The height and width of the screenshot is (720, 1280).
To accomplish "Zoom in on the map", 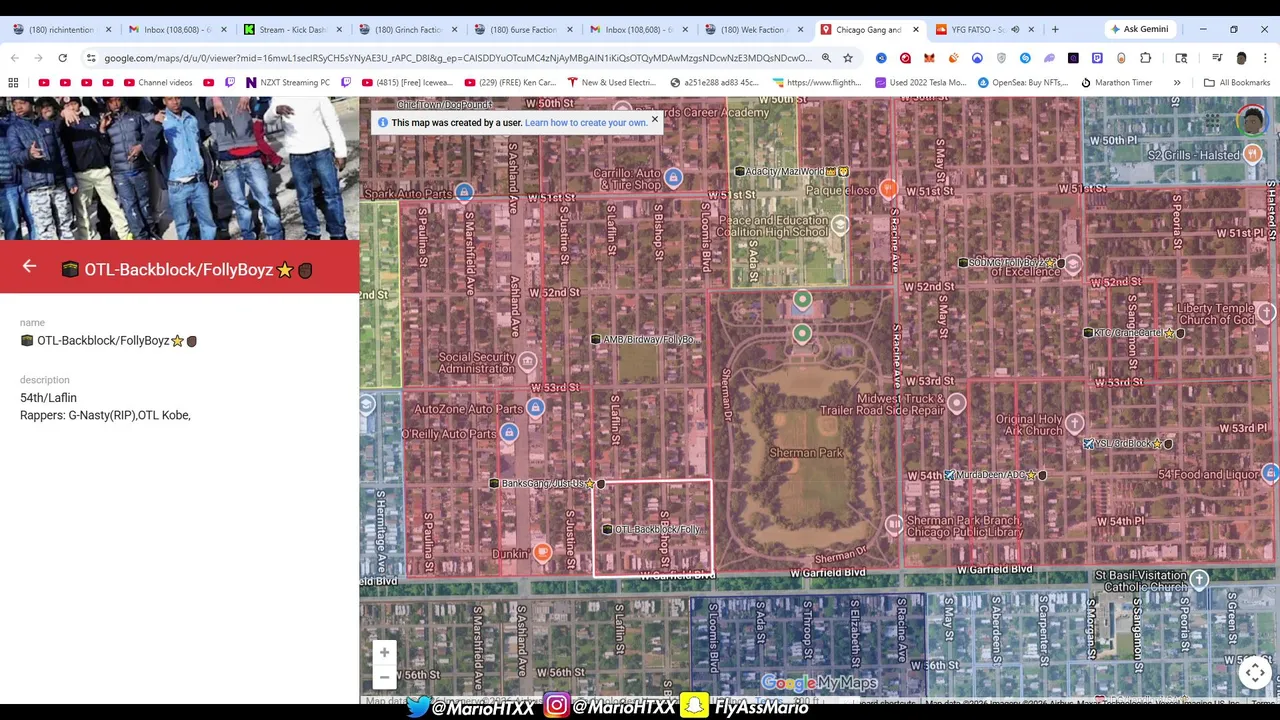I will (384, 653).
